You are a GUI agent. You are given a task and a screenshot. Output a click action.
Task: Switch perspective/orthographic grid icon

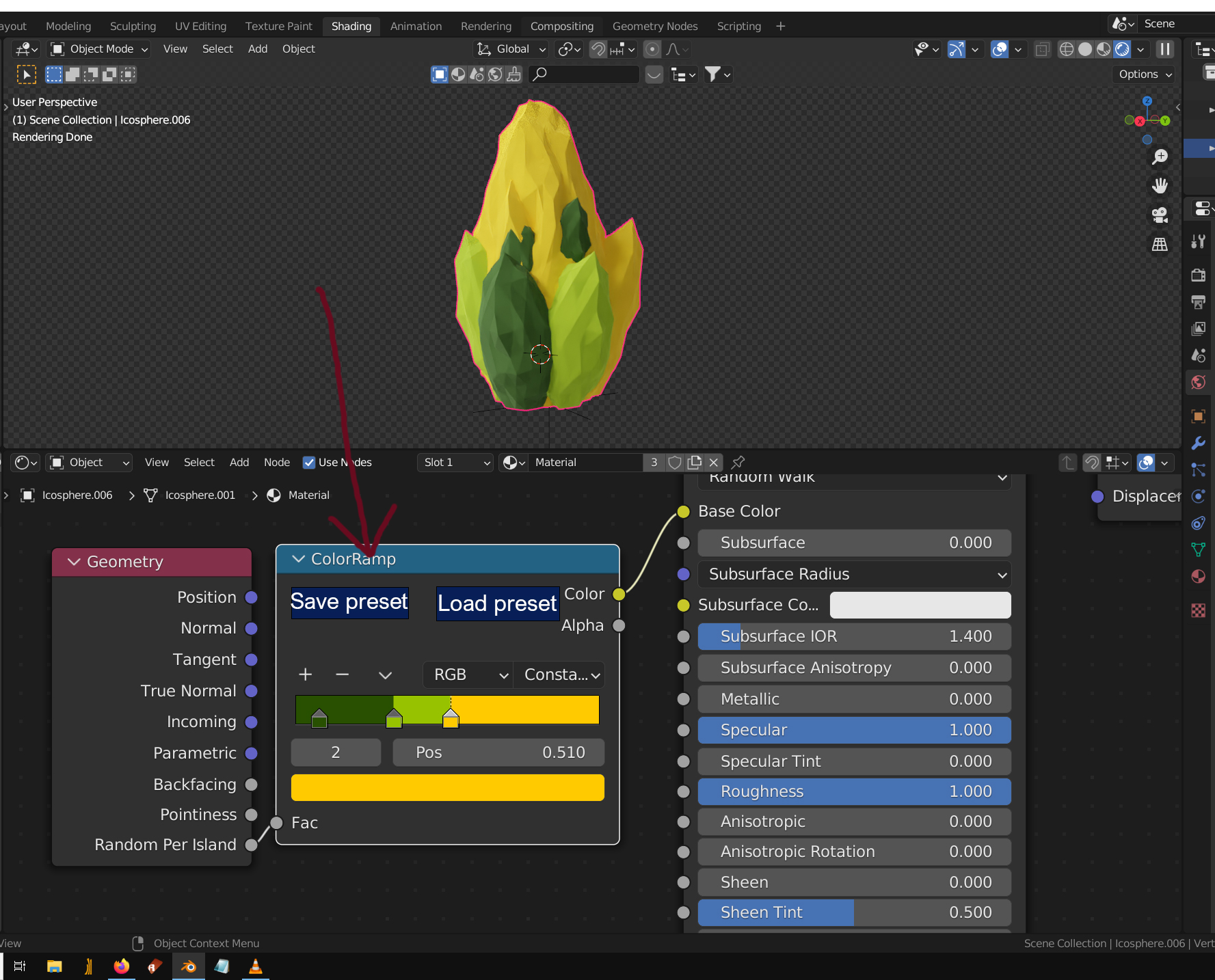pos(1160,244)
